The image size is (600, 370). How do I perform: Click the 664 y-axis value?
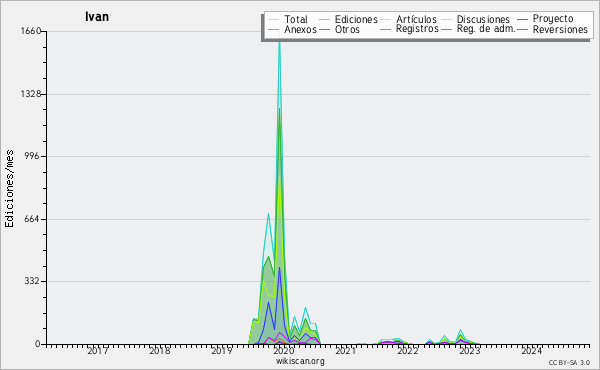click(x=33, y=219)
